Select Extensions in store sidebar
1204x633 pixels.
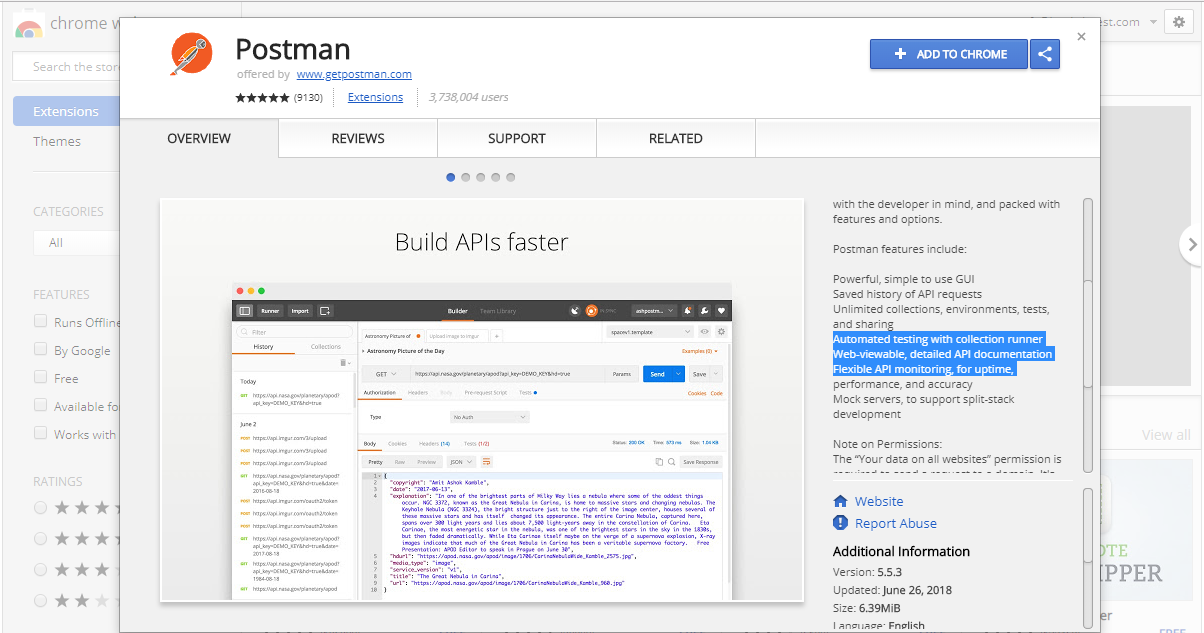pos(67,111)
